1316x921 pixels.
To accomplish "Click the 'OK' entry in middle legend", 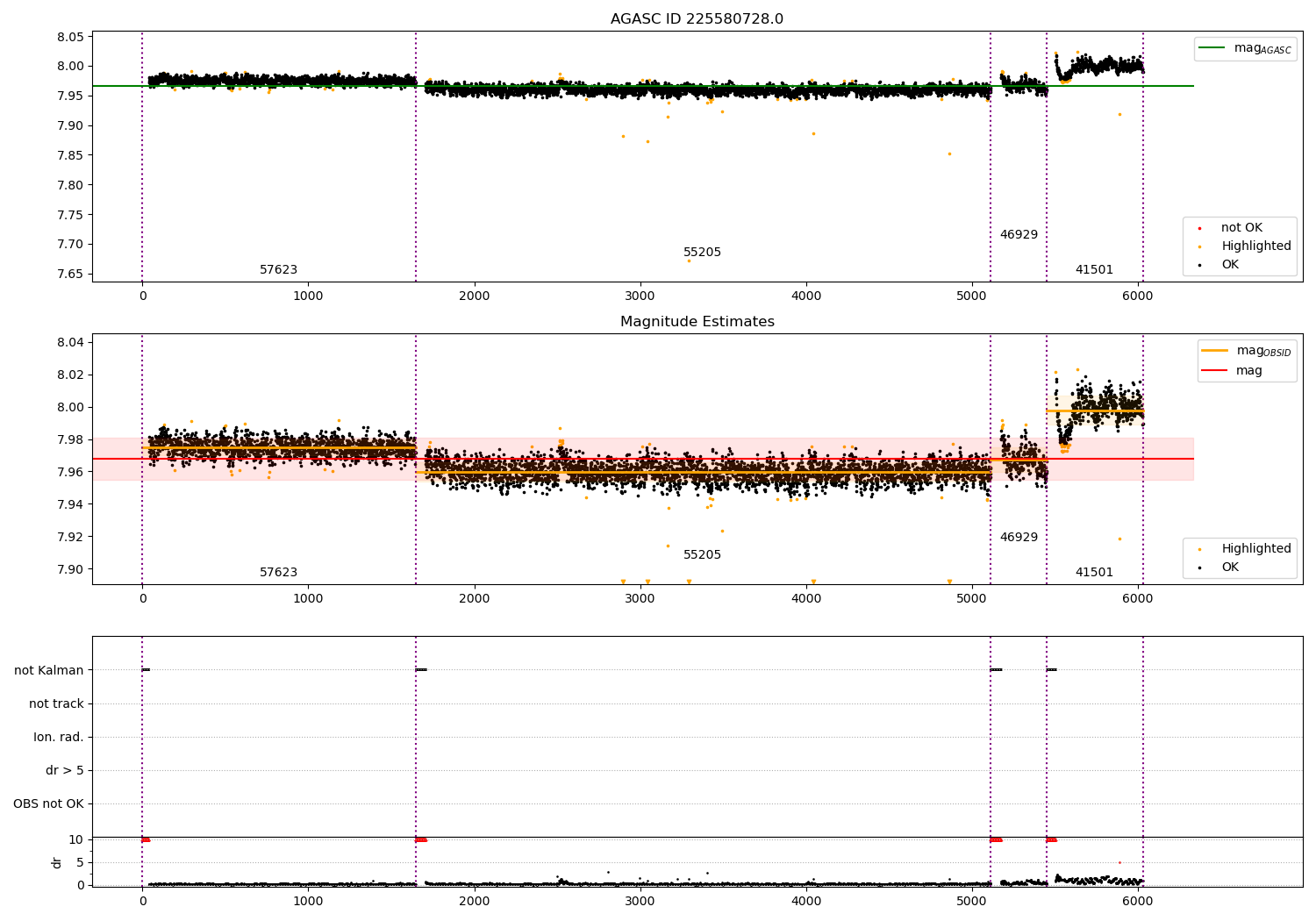I will click(x=1230, y=568).
